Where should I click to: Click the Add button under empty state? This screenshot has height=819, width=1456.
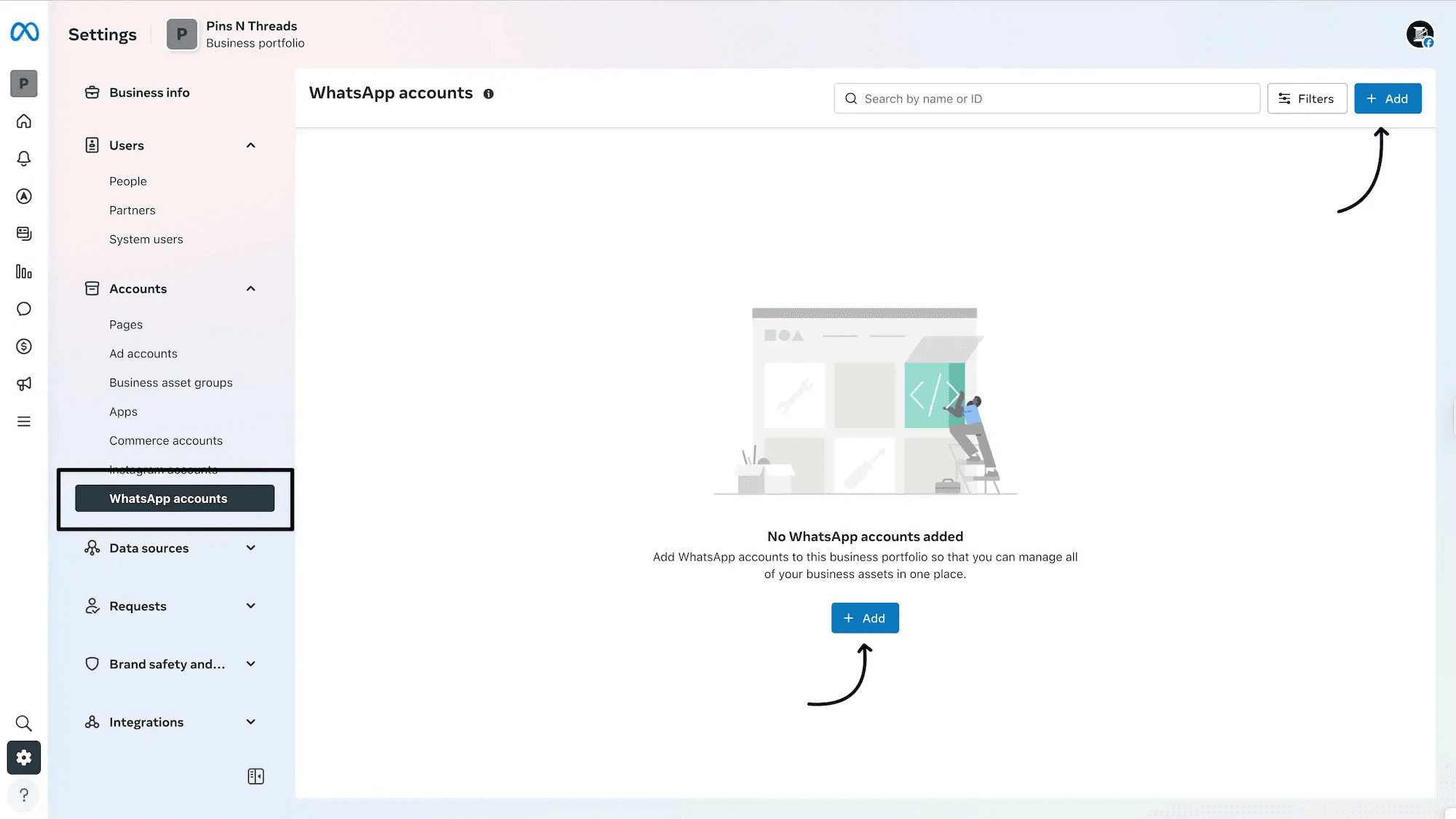(x=865, y=618)
